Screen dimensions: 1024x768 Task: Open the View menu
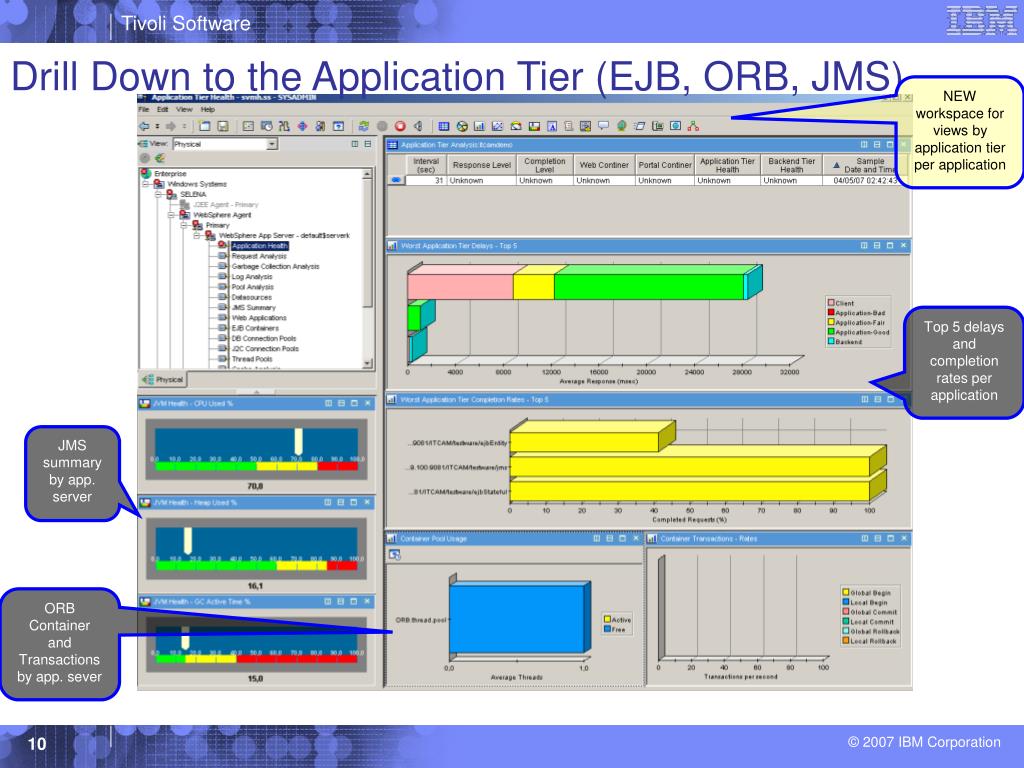click(184, 109)
